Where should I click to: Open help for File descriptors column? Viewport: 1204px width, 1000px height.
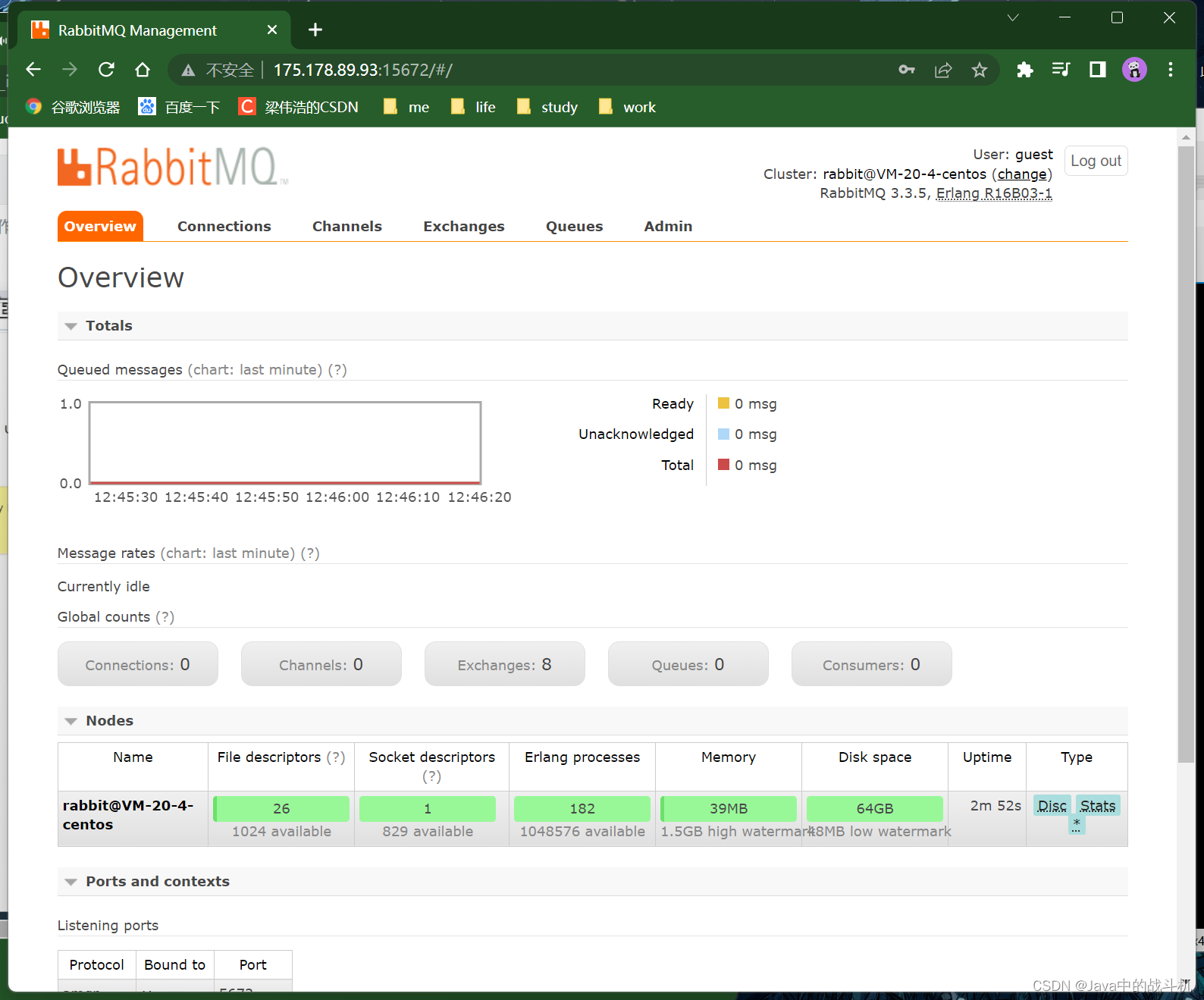336,757
